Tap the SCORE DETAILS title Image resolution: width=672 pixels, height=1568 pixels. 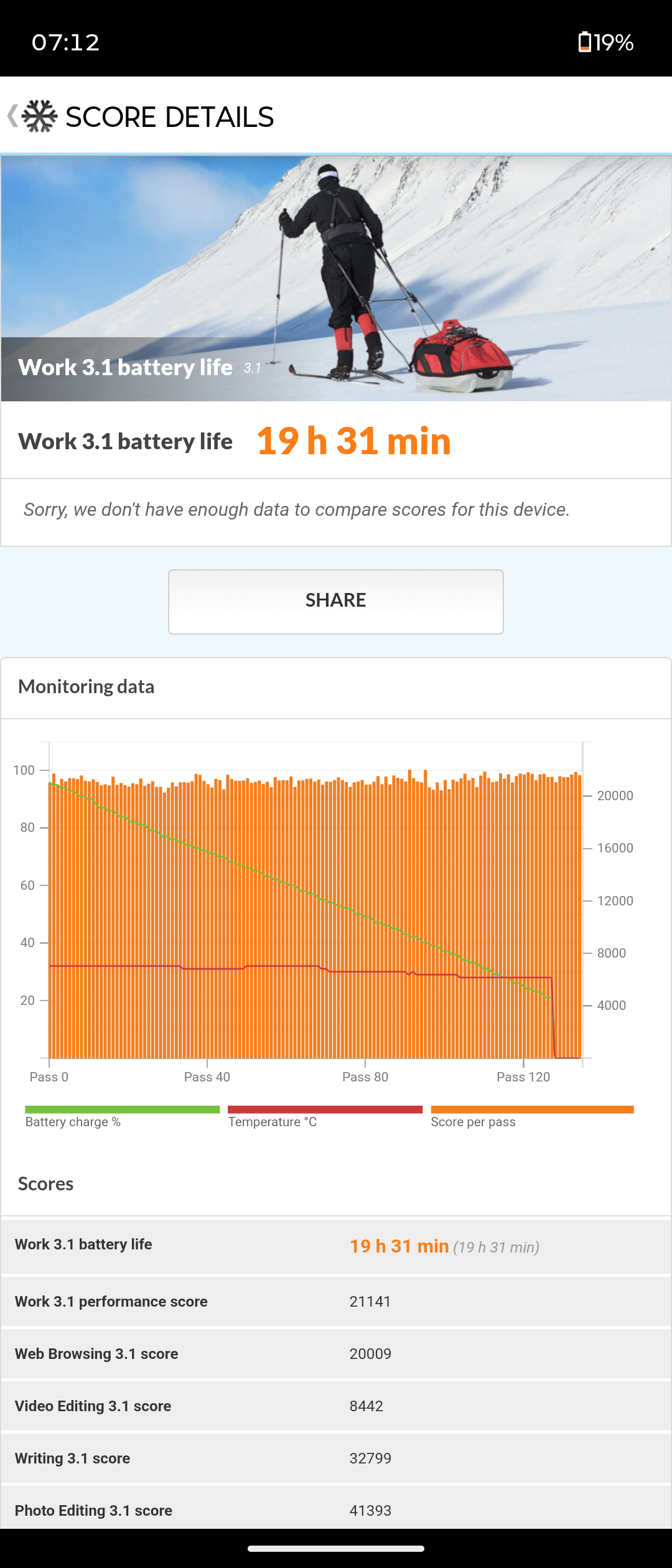(x=170, y=117)
